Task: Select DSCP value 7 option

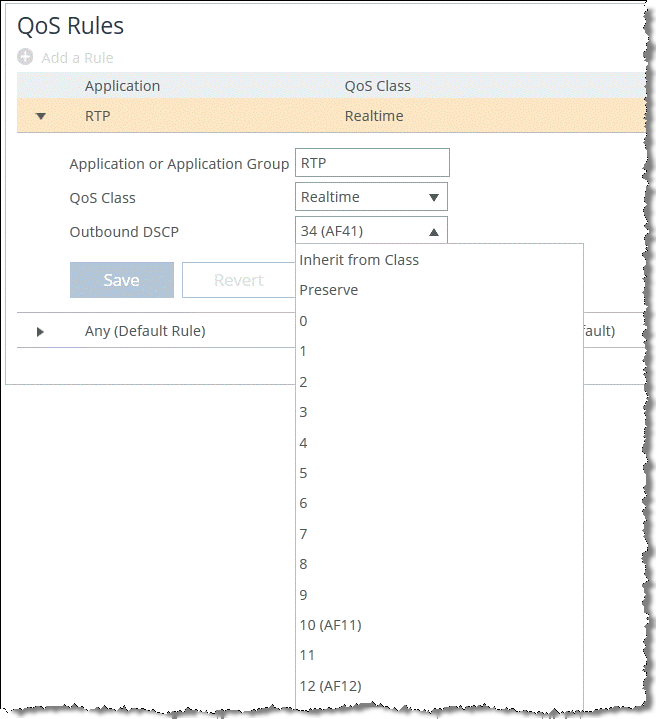Action: (304, 534)
